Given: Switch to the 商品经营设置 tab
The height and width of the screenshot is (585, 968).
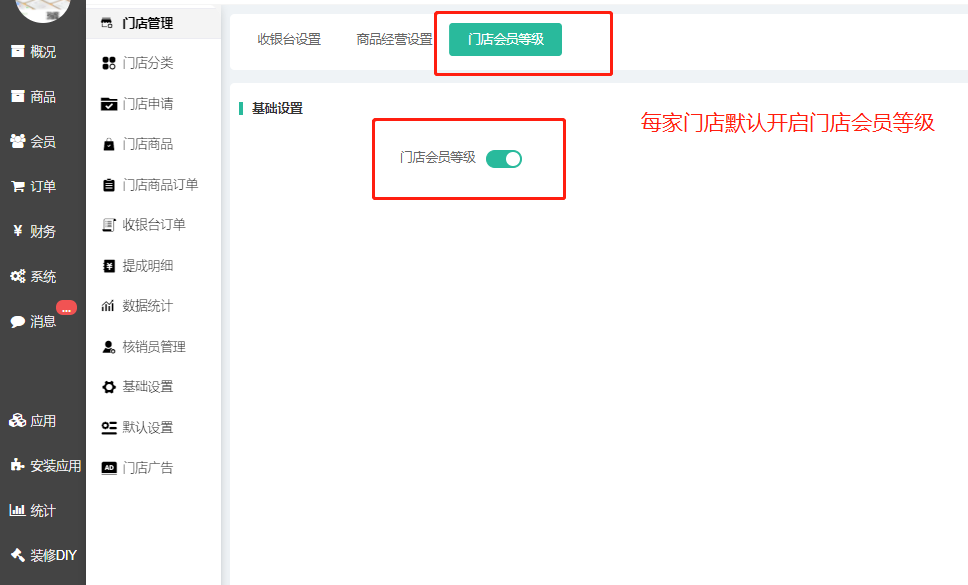Looking at the screenshot, I should tap(394, 39).
